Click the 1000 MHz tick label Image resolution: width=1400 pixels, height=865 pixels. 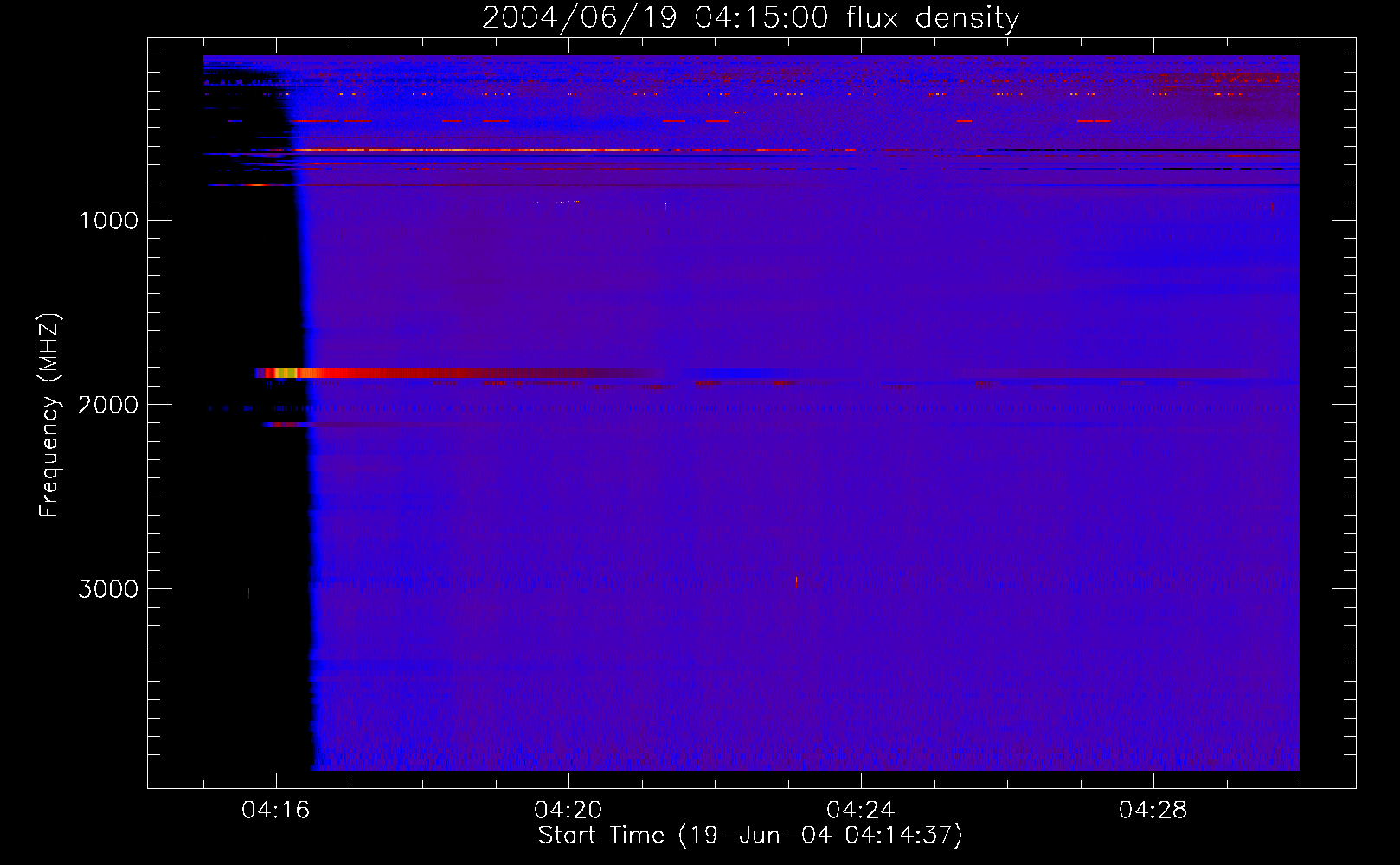108,221
